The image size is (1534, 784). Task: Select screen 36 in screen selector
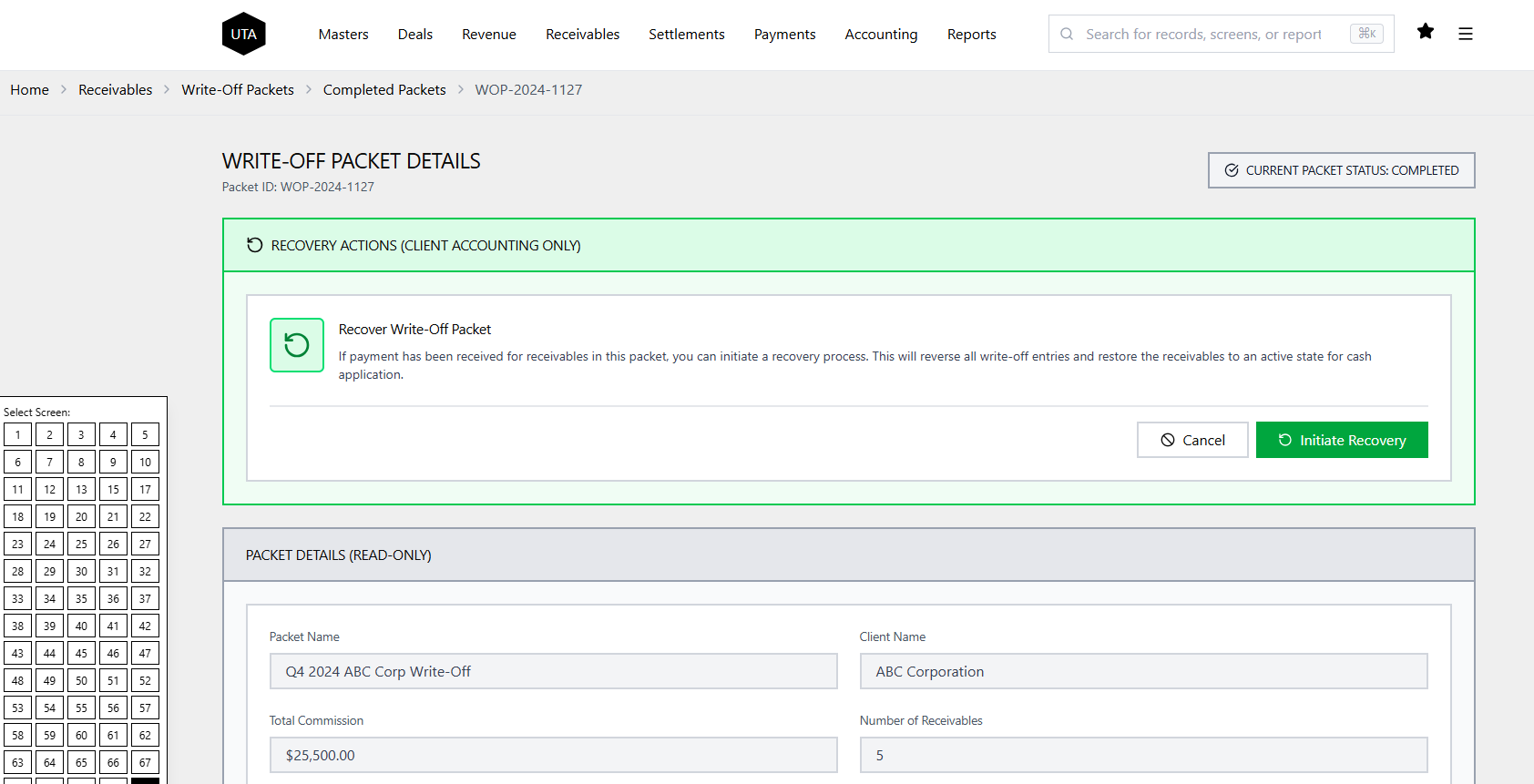tap(113, 598)
